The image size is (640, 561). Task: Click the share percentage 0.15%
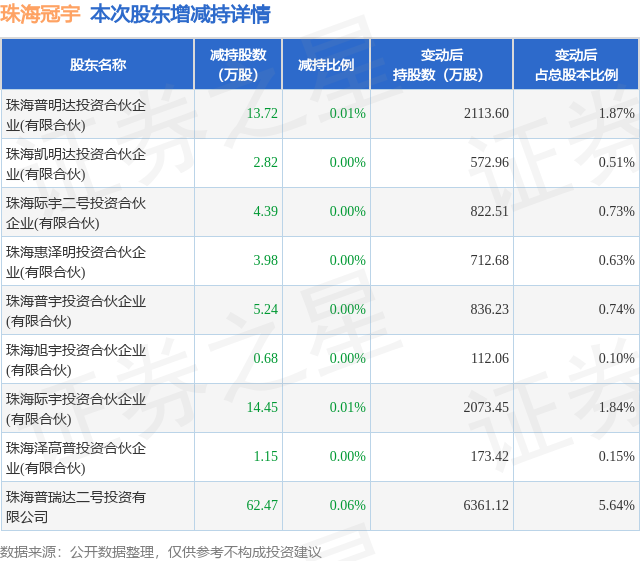click(616, 456)
